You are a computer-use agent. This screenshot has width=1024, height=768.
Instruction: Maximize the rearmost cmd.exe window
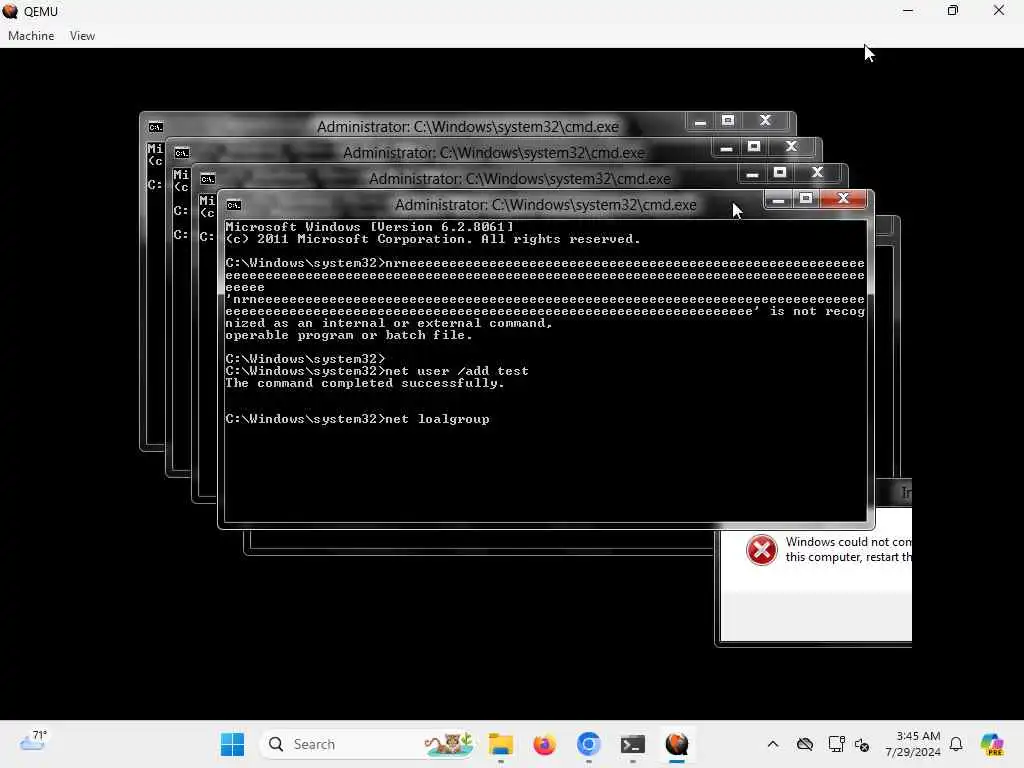coord(728,121)
